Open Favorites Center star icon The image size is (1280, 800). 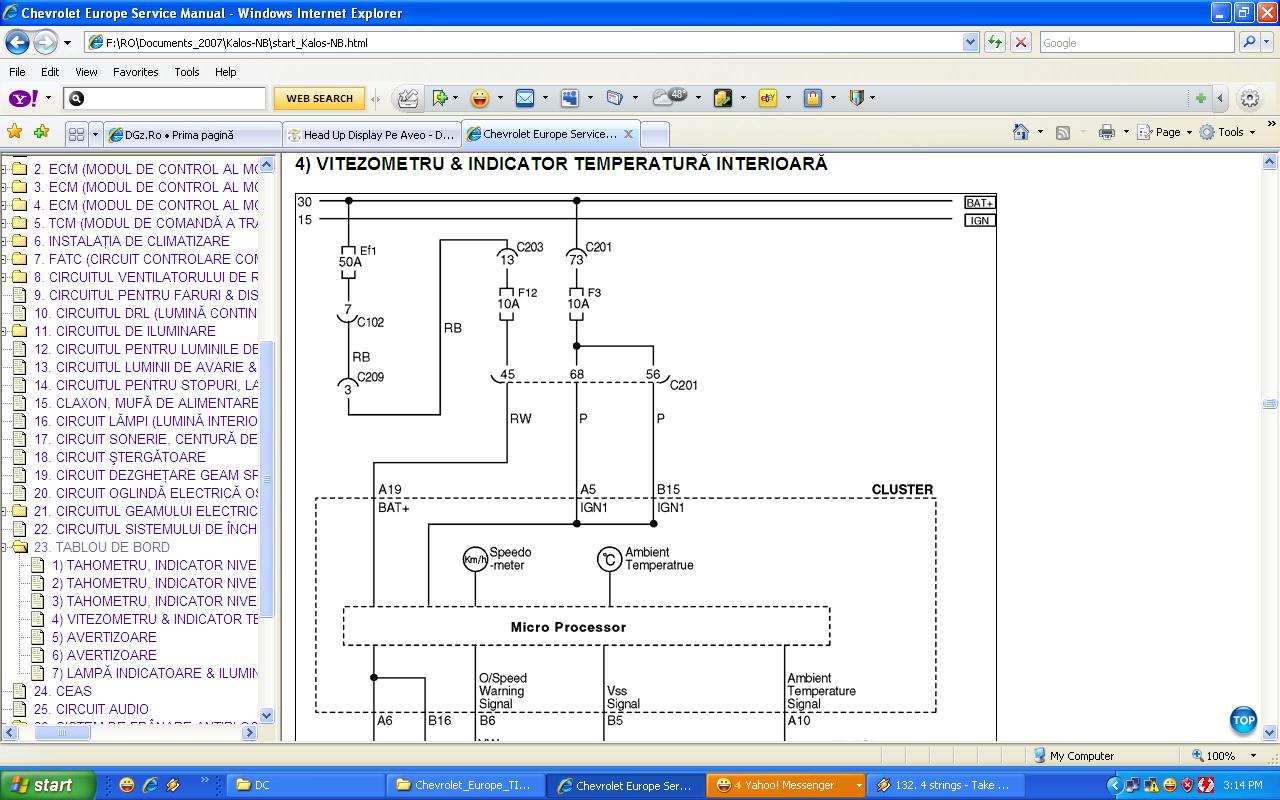pyautogui.click(x=14, y=132)
